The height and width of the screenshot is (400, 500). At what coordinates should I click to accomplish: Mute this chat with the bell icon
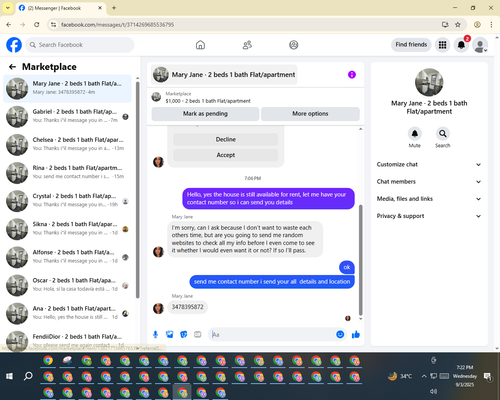click(415, 134)
